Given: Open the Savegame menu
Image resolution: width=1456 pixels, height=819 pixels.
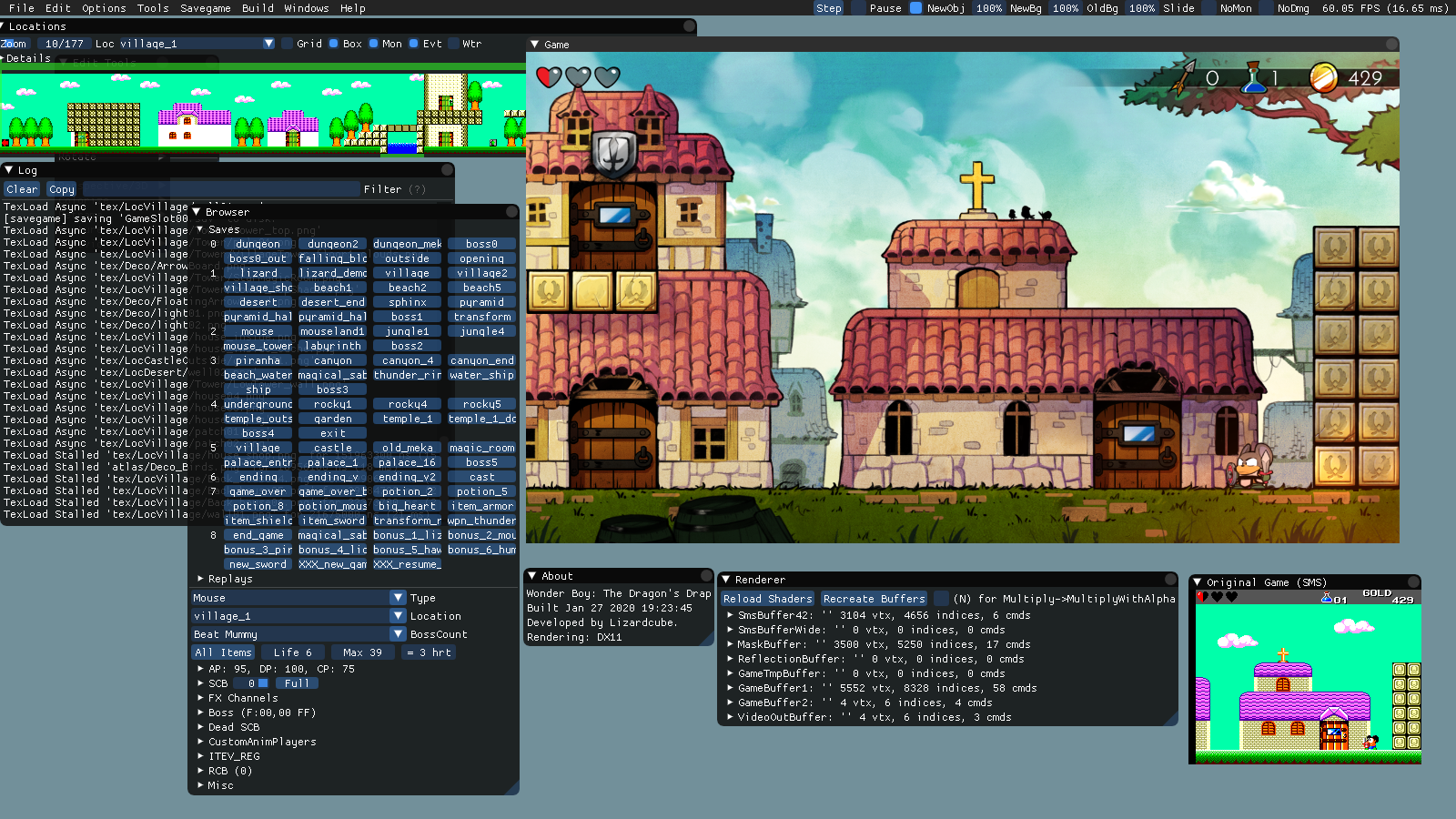Looking at the screenshot, I should (x=206, y=8).
